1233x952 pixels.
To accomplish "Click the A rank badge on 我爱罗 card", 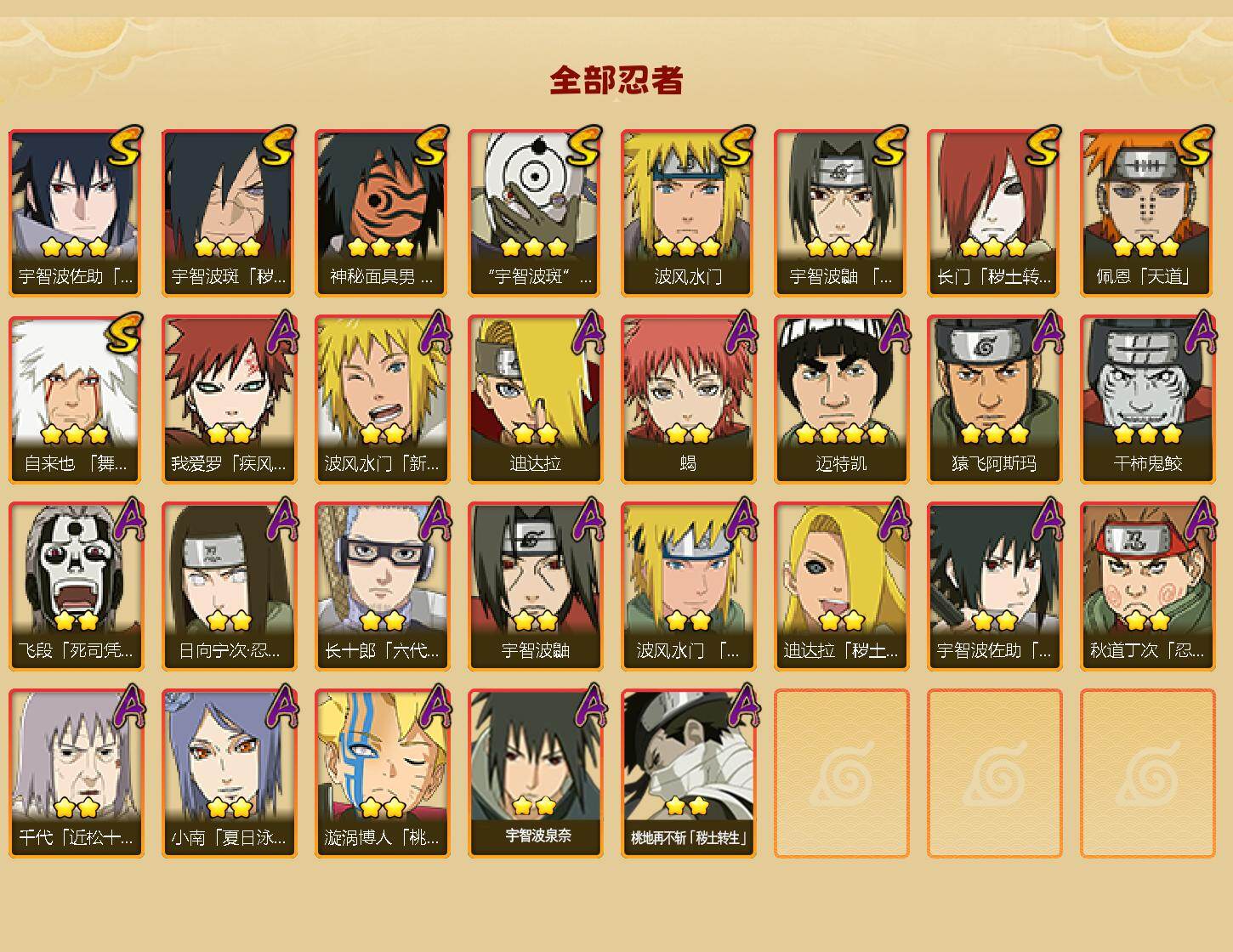I will coord(280,332).
